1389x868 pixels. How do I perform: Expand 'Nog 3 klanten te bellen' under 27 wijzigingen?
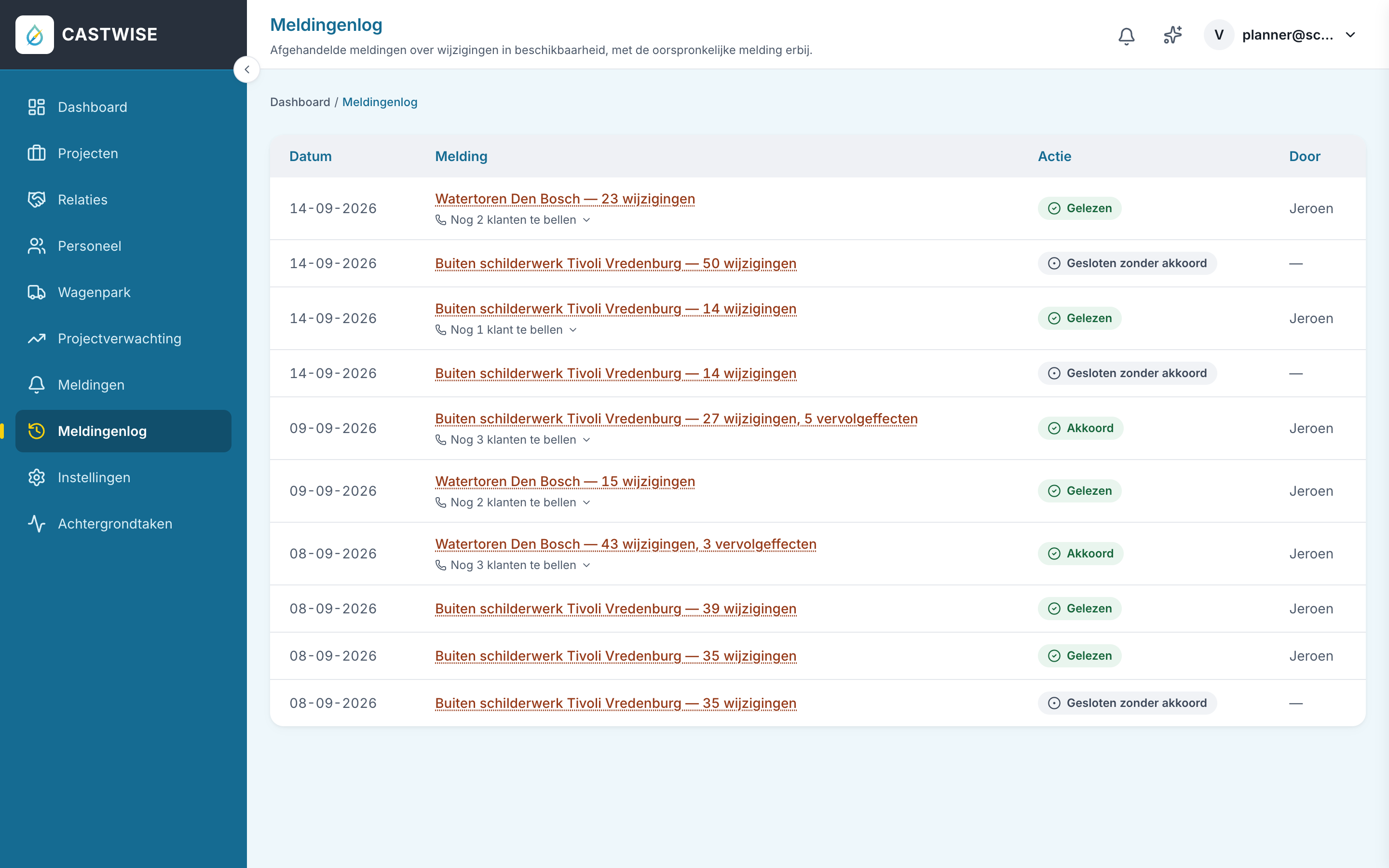[513, 440]
